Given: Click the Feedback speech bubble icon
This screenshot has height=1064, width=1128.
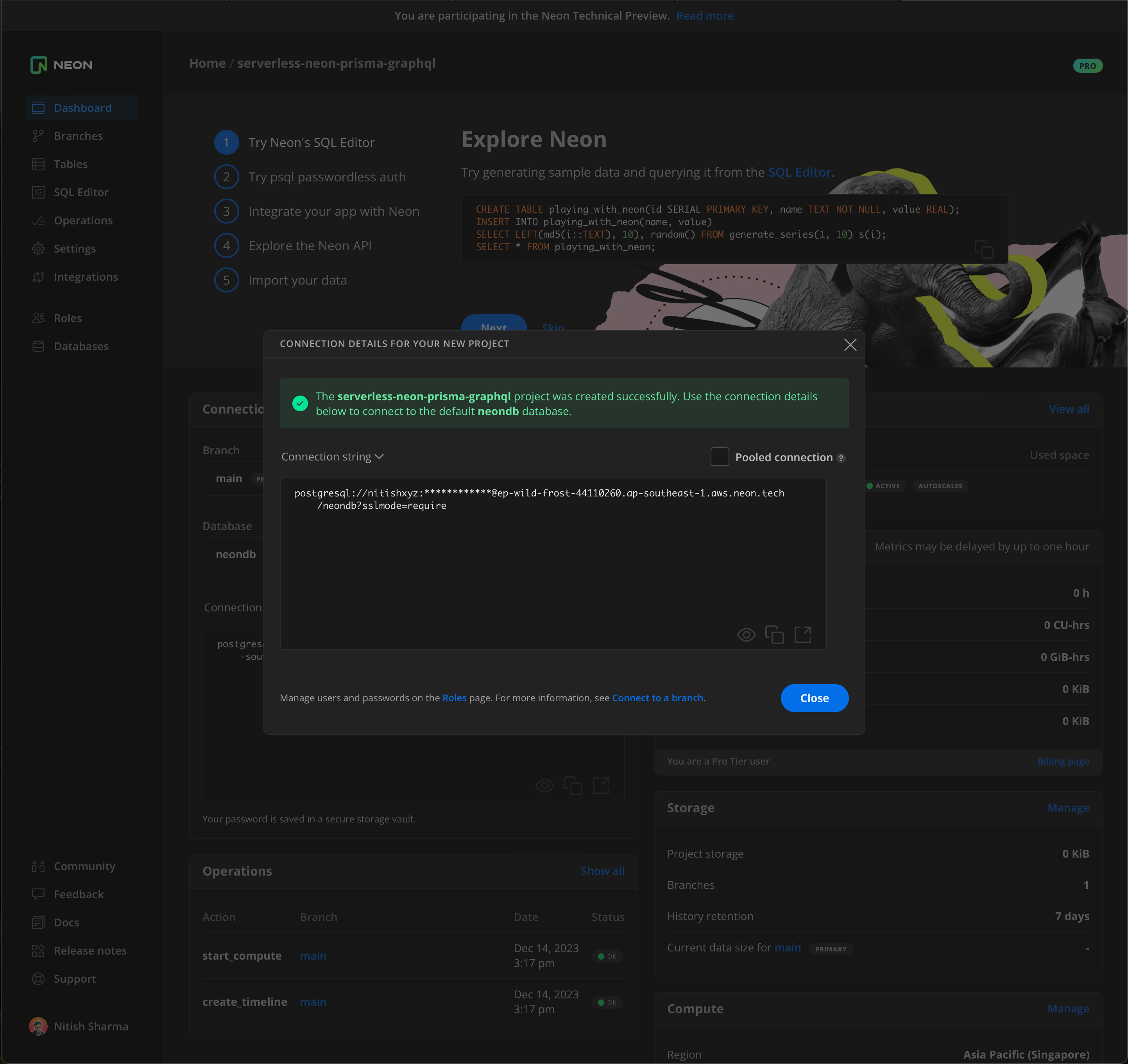Looking at the screenshot, I should point(38,894).
